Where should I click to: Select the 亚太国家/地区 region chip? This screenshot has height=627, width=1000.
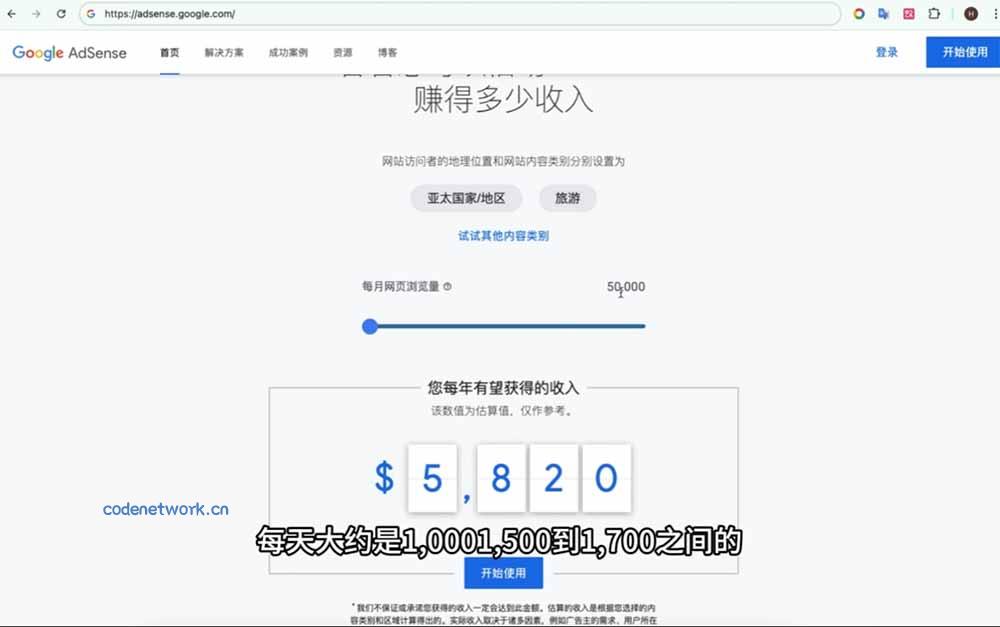[466, 198]
